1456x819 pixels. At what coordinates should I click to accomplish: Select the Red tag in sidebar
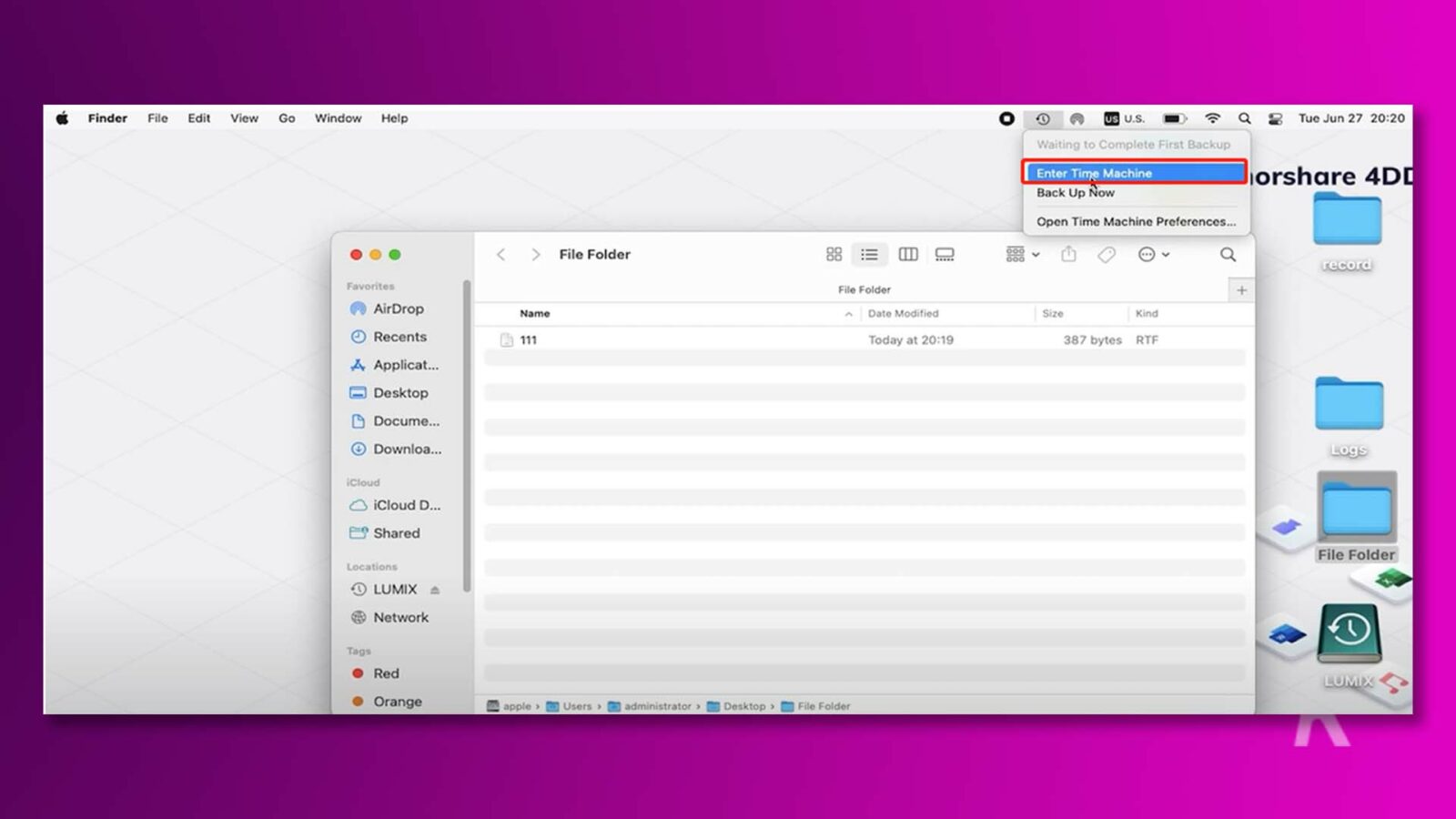pos(386,673)
